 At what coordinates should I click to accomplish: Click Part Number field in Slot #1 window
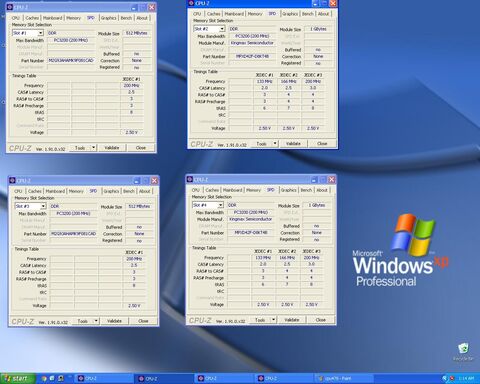pos(71,61)
